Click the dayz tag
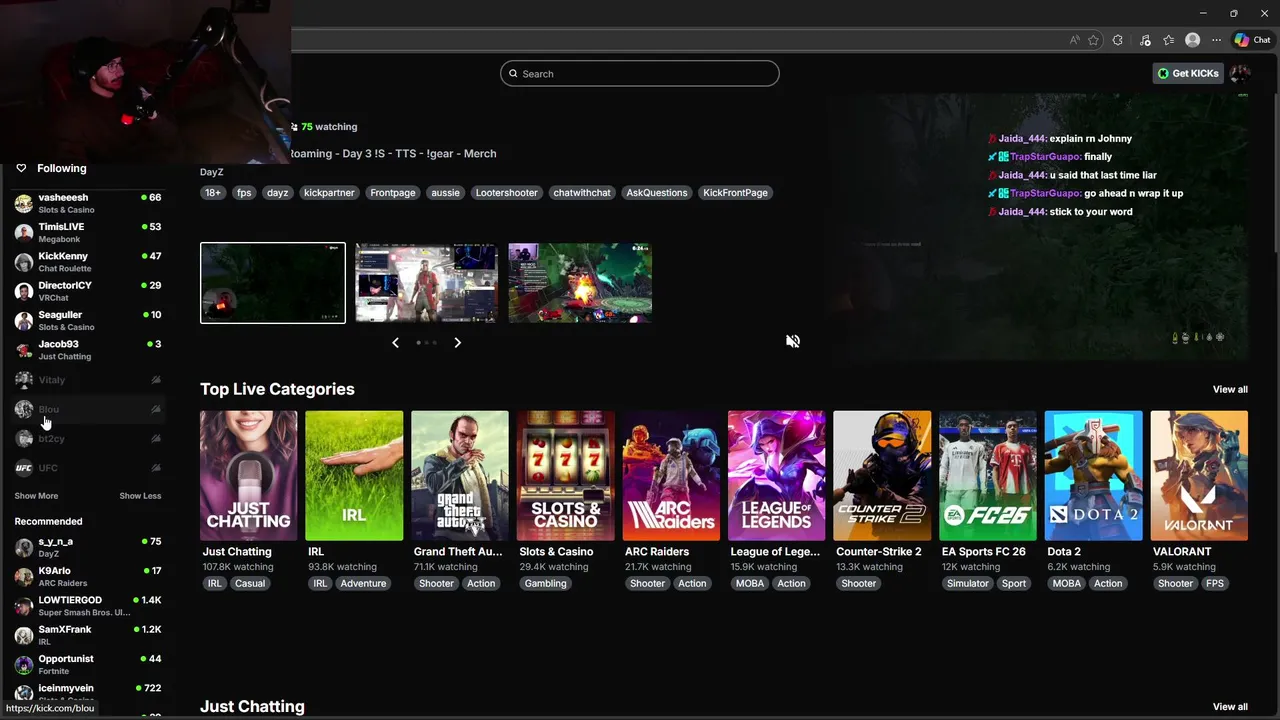 point(277,192)
